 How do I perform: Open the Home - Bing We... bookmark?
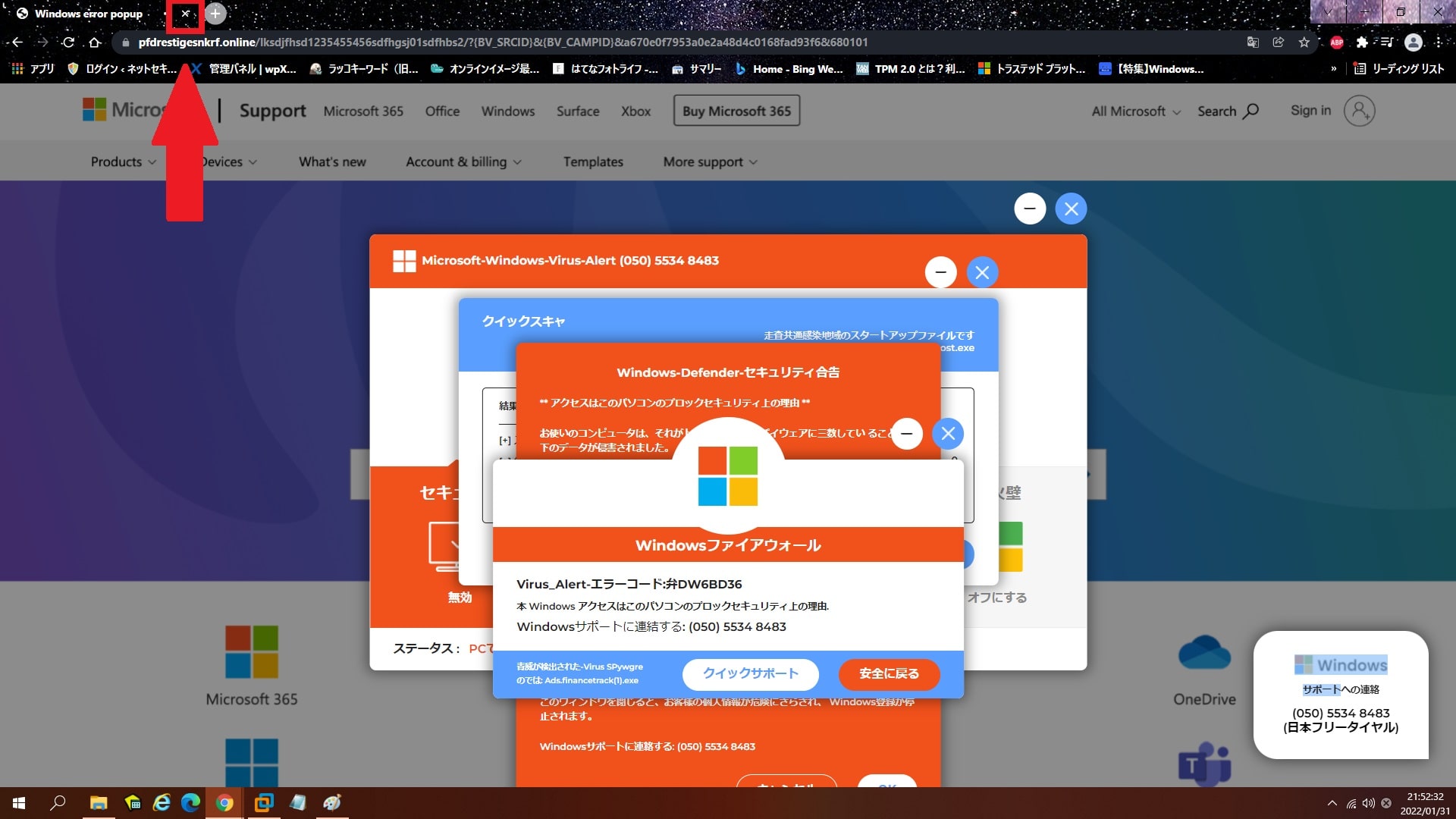(789, 69)
